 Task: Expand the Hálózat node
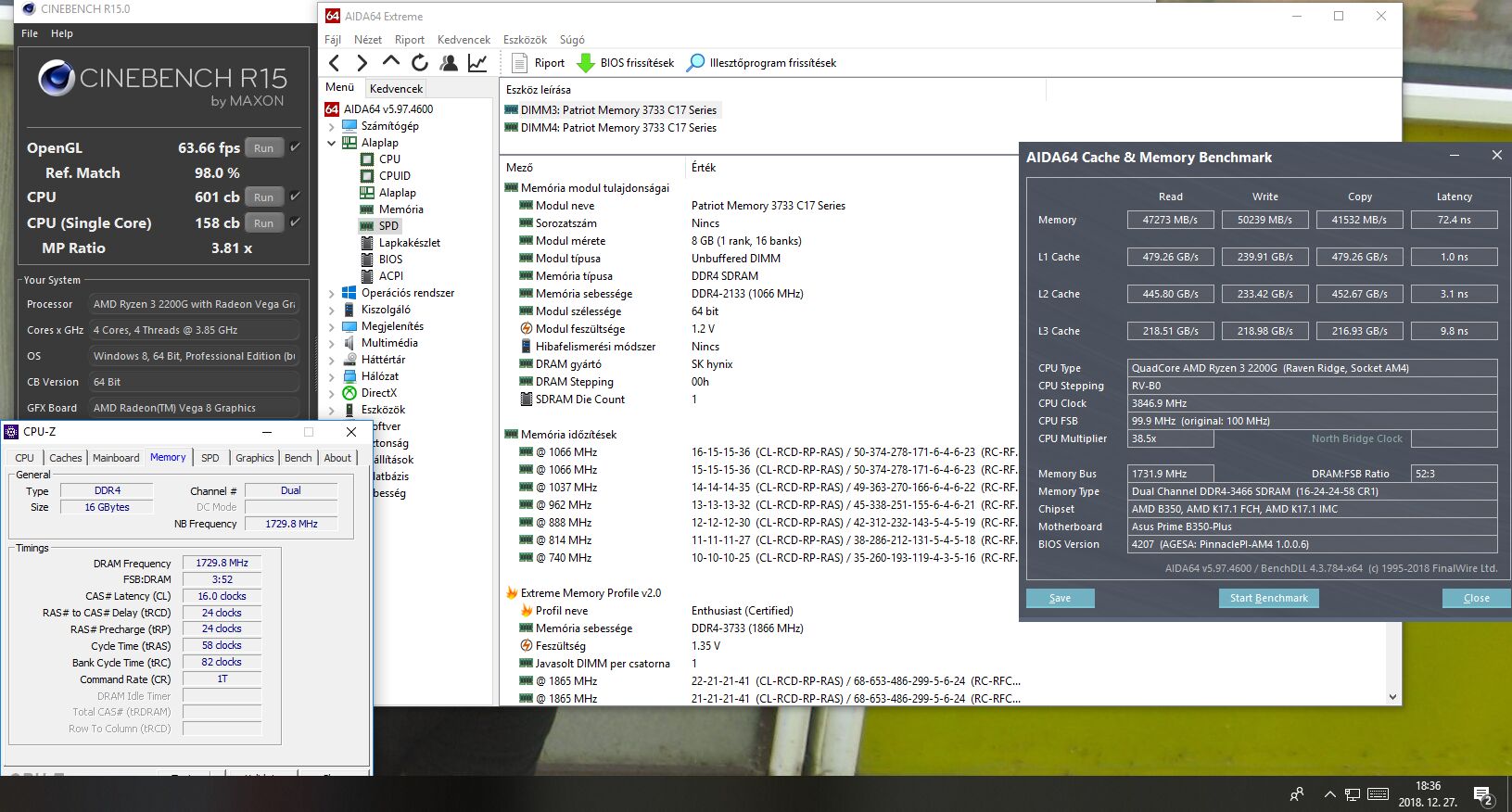(x=332, y=376)
